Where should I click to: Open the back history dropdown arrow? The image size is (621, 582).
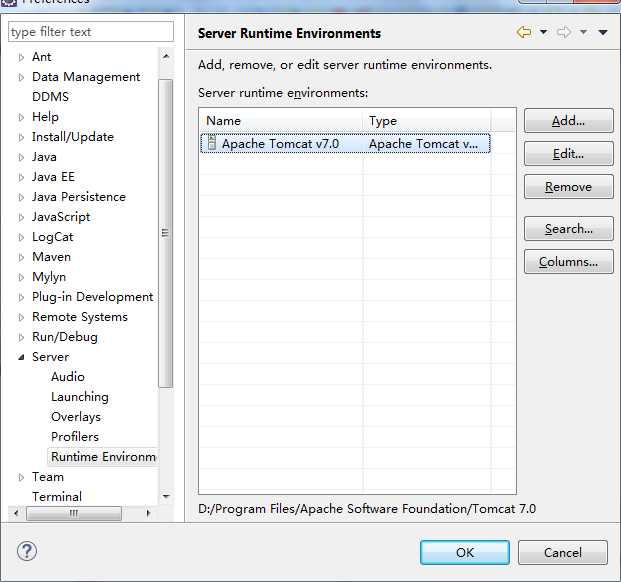pyautogui.click(x=544, y=32)
